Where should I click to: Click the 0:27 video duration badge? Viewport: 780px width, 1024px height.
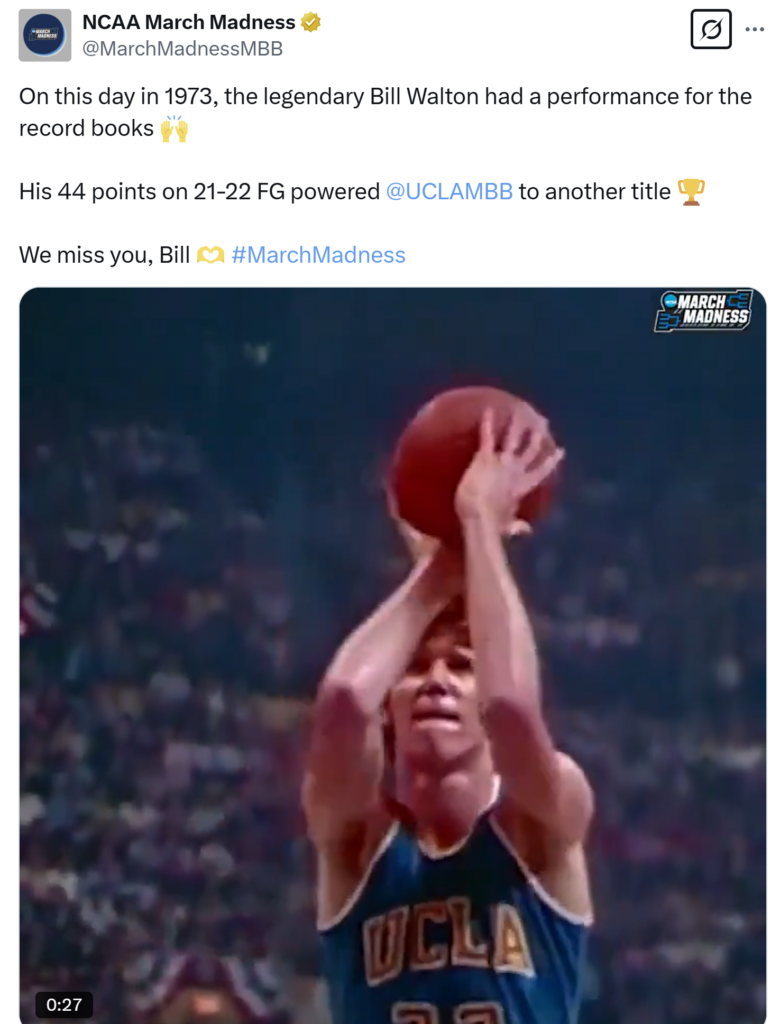click(64, 1004)
